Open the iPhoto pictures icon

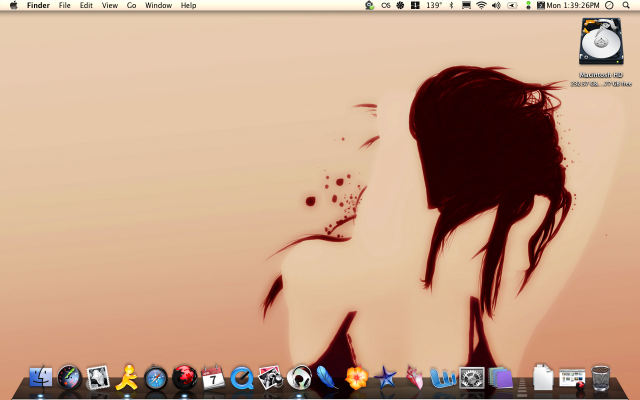pos(271,377)
